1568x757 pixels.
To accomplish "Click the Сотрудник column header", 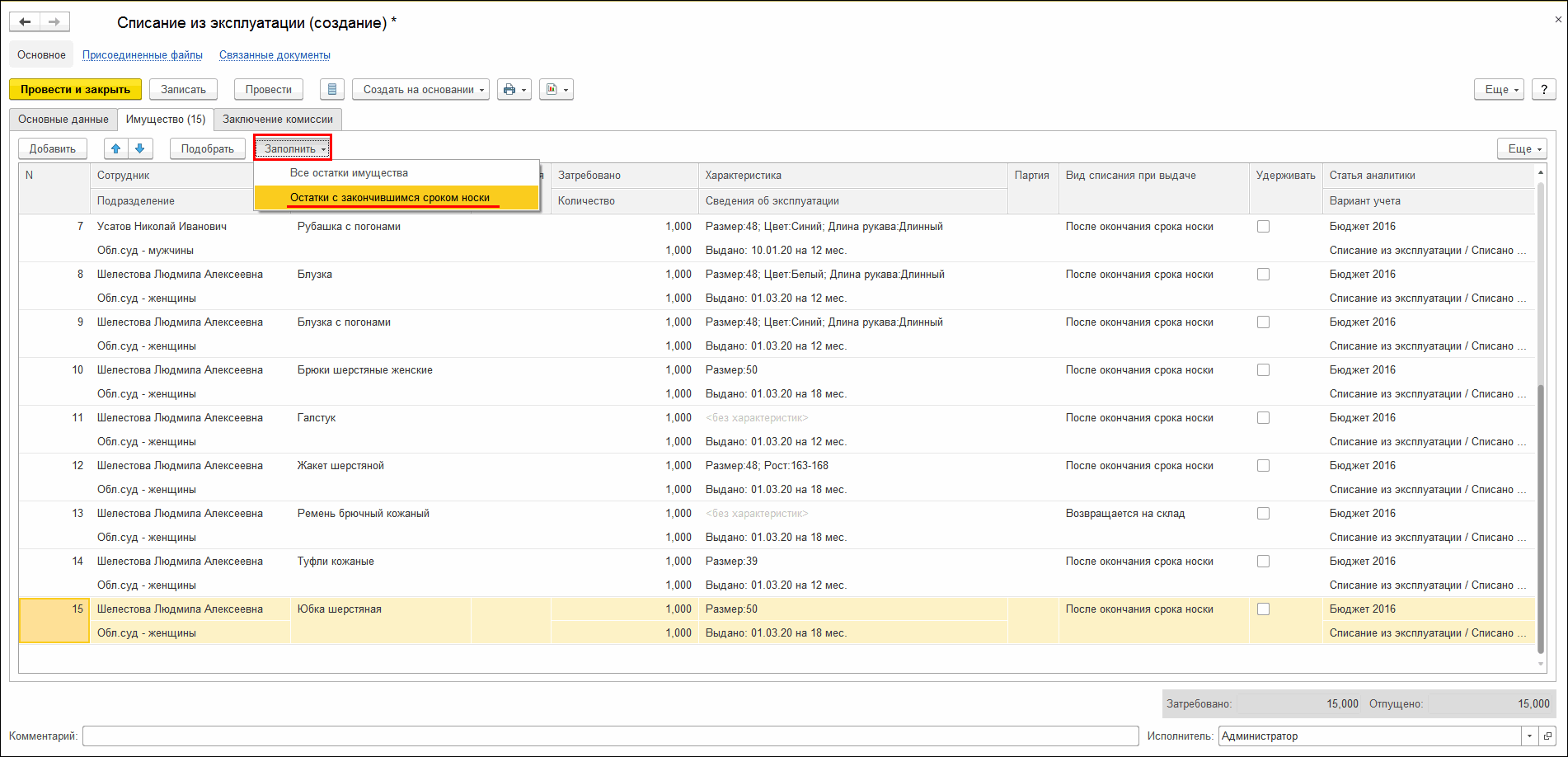I will tap(171, 175).
